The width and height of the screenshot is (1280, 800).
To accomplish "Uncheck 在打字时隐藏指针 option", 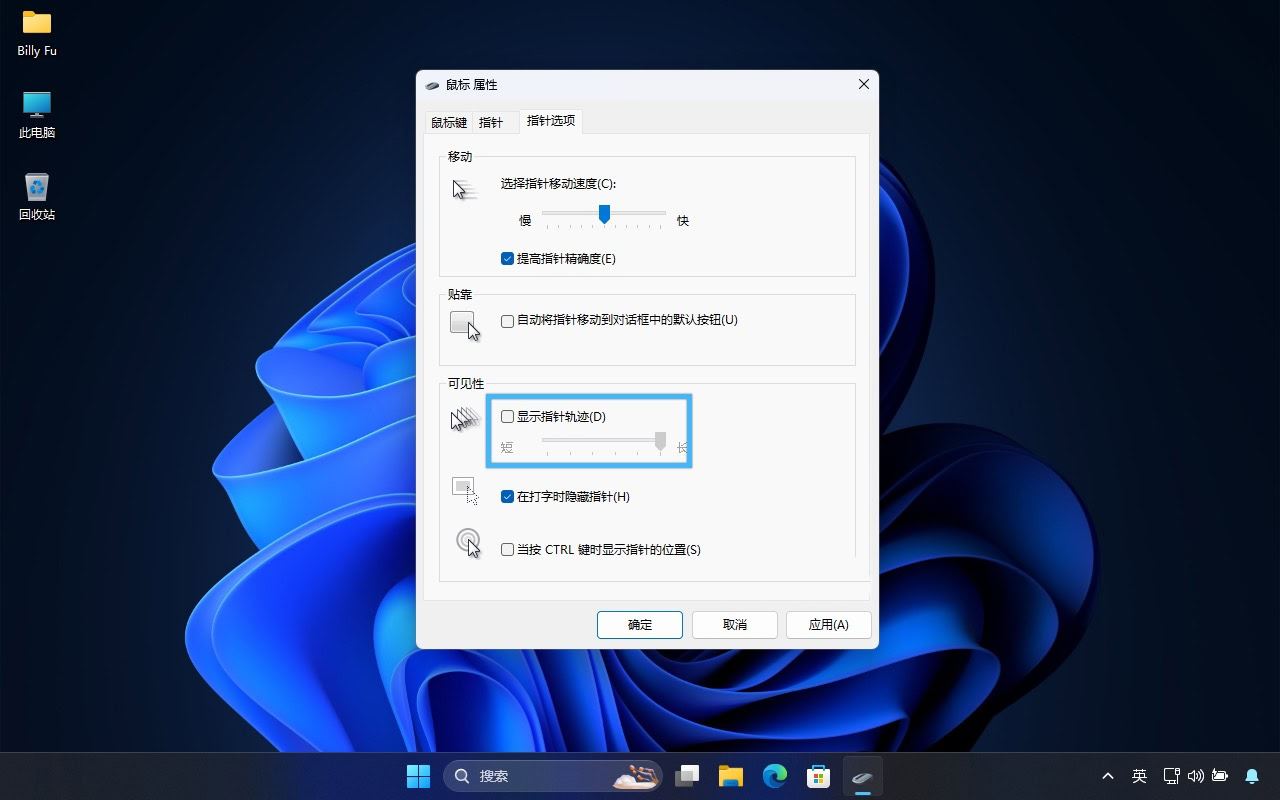I will click(508, 497).
